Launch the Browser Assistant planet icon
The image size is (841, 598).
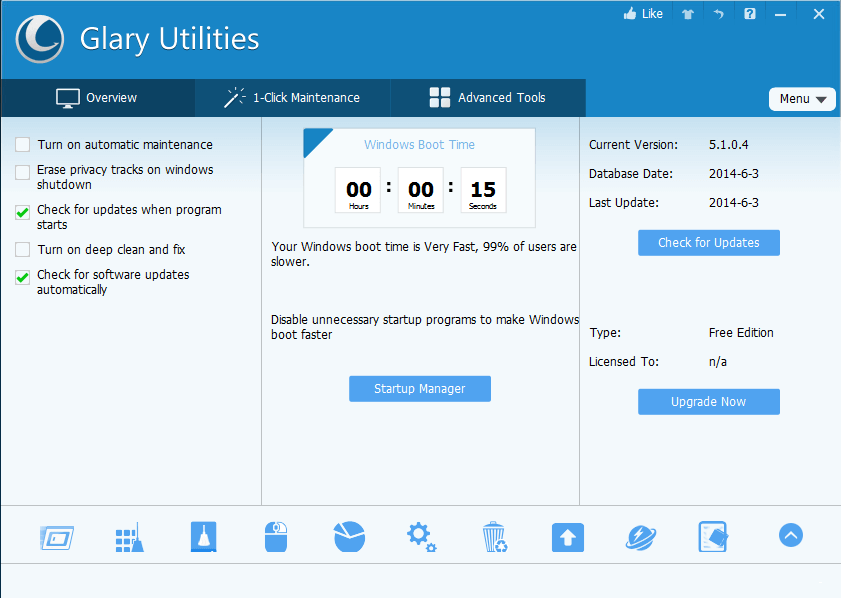640,537
